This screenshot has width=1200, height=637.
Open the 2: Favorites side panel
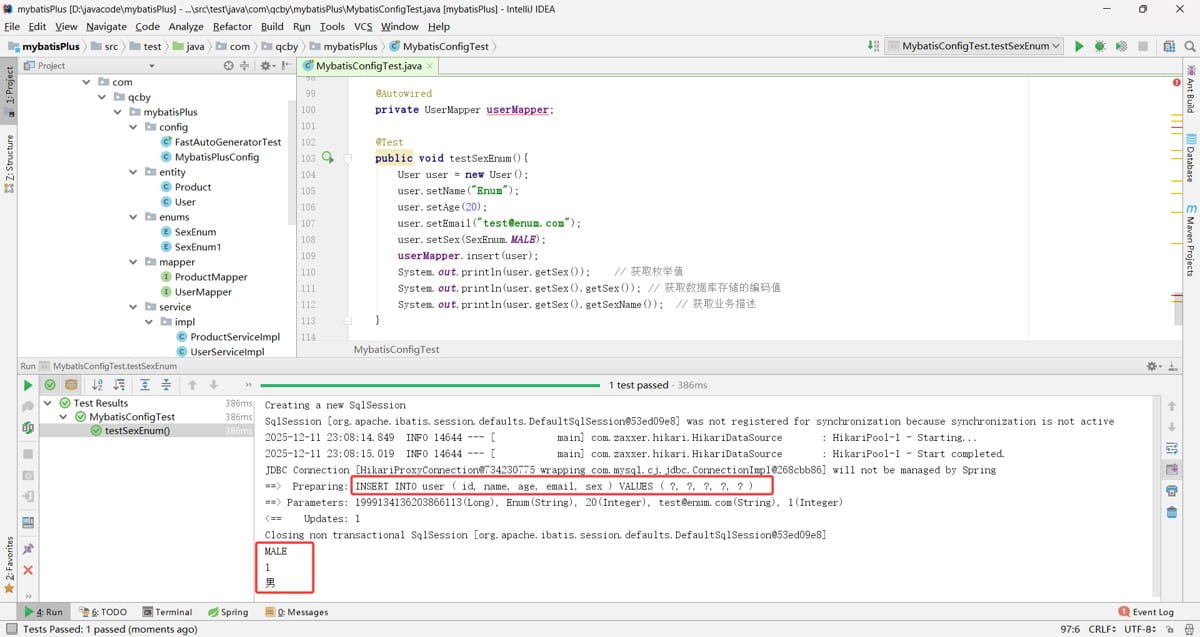[x=9, y=565]
